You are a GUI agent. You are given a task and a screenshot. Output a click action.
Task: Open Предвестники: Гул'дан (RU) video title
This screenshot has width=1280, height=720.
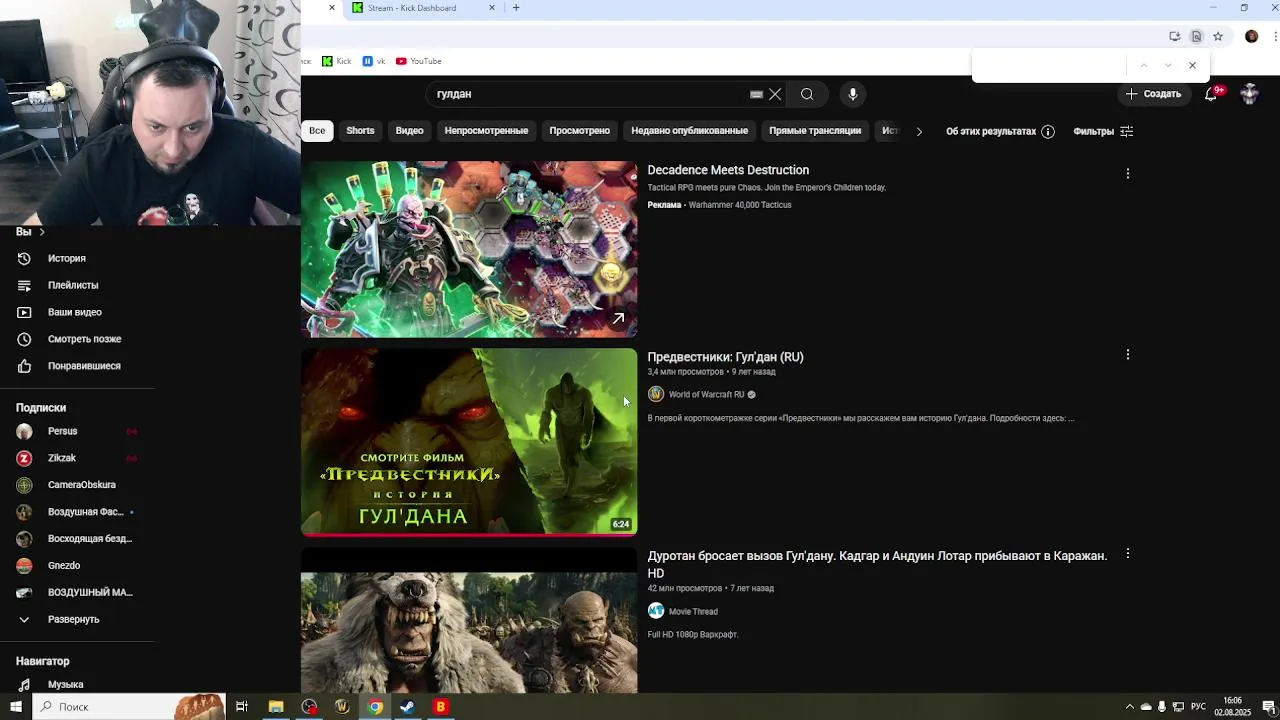(725, 357)
